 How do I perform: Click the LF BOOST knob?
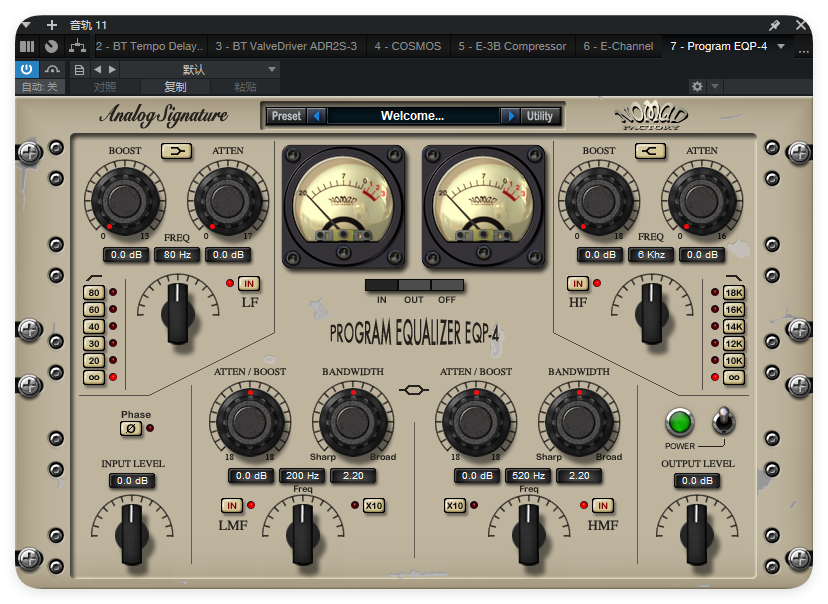coord(125,201)
